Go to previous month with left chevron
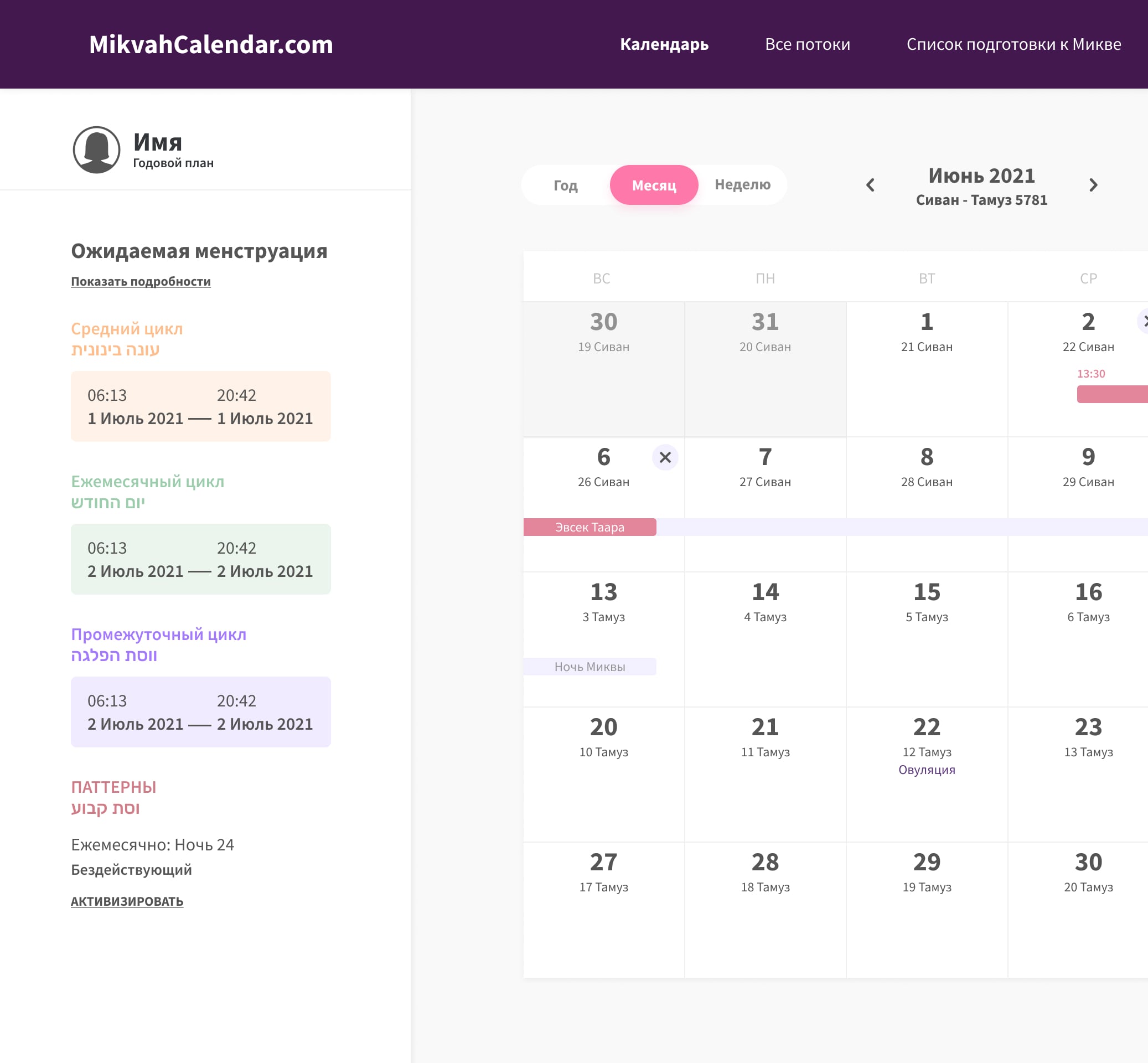 coord(870,185)
